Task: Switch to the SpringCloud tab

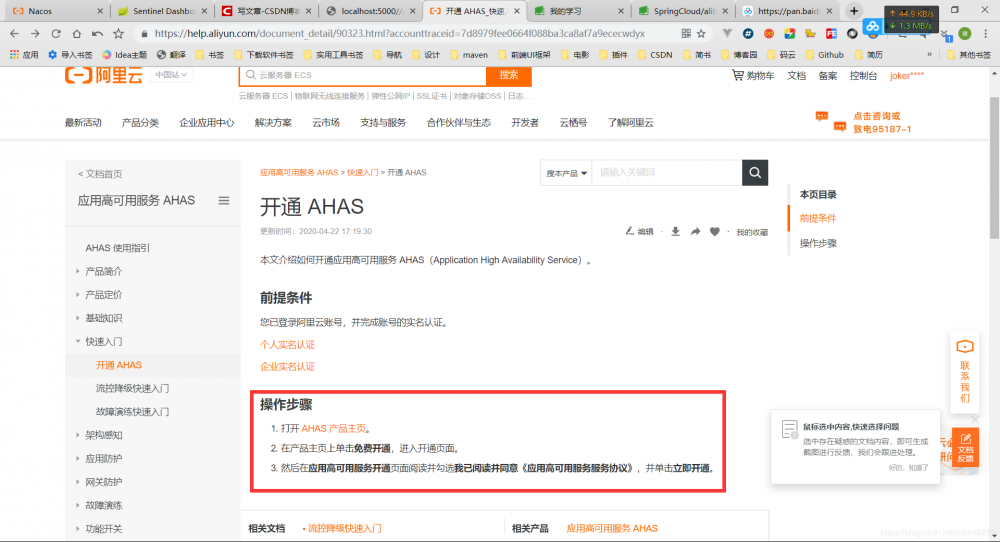Action: [682, 11]
